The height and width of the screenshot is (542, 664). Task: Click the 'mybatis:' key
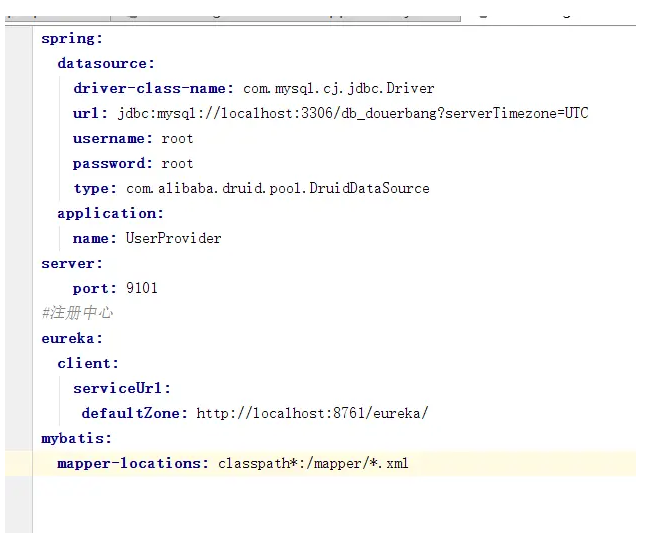(77, 438)
